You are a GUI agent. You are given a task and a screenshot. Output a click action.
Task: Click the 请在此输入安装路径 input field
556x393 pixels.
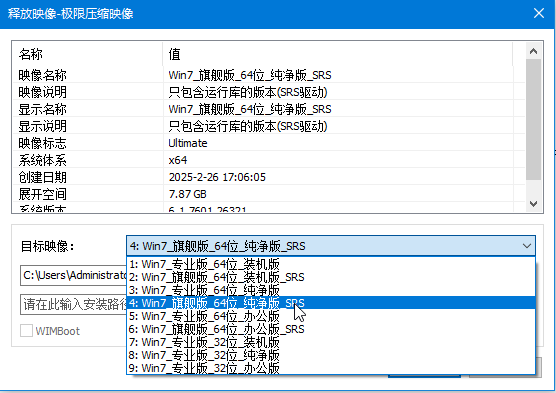(74, 304)
